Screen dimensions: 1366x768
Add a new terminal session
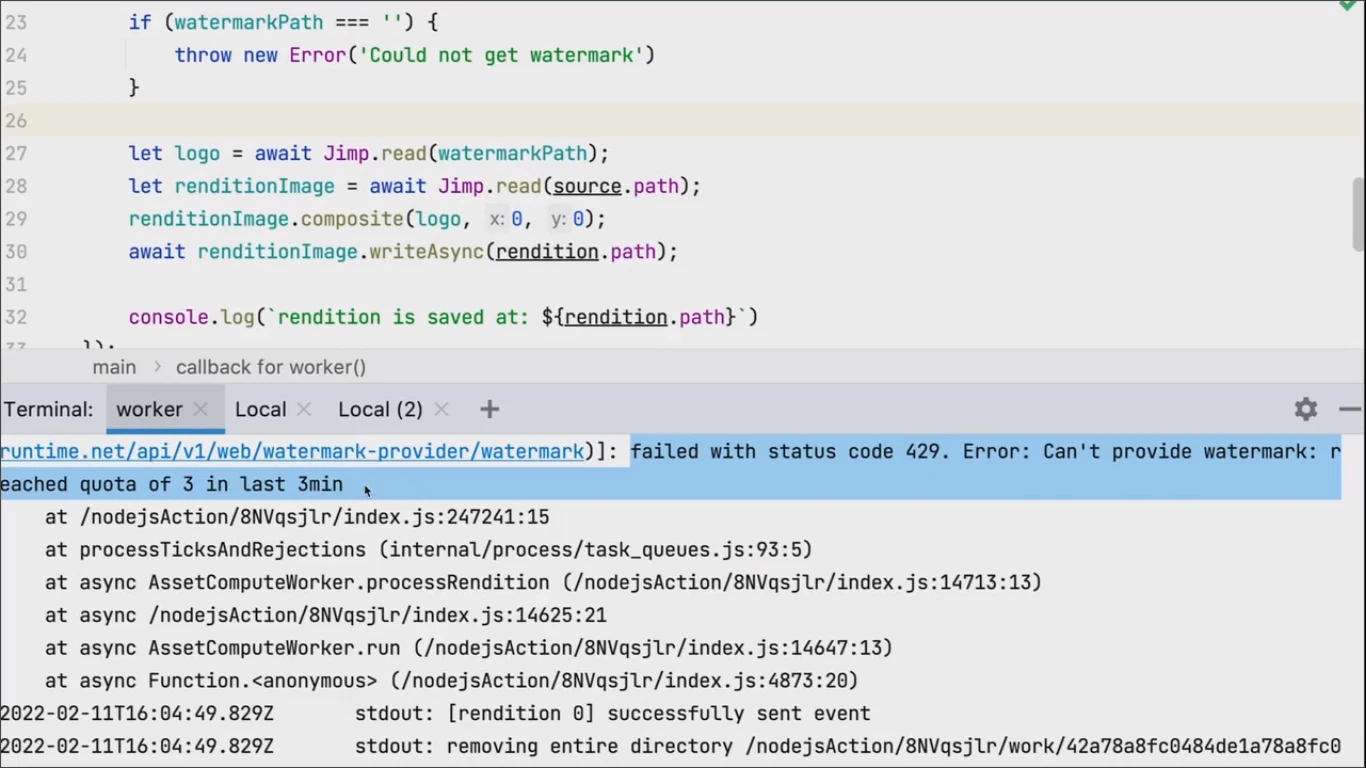pyautogui.click(x=489, y=409)
